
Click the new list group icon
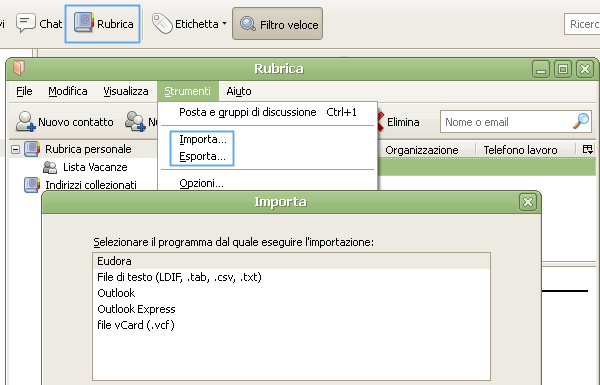click(135, 122)
